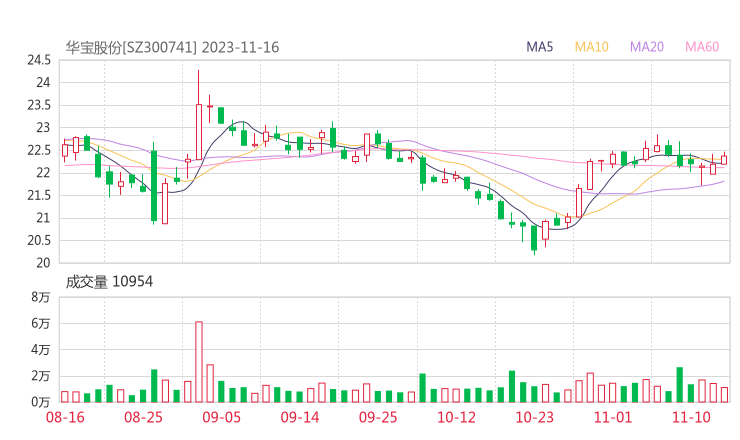Click the 08-25 date axis label
Screen dimensions: 740x440
[x=143, y=417]
